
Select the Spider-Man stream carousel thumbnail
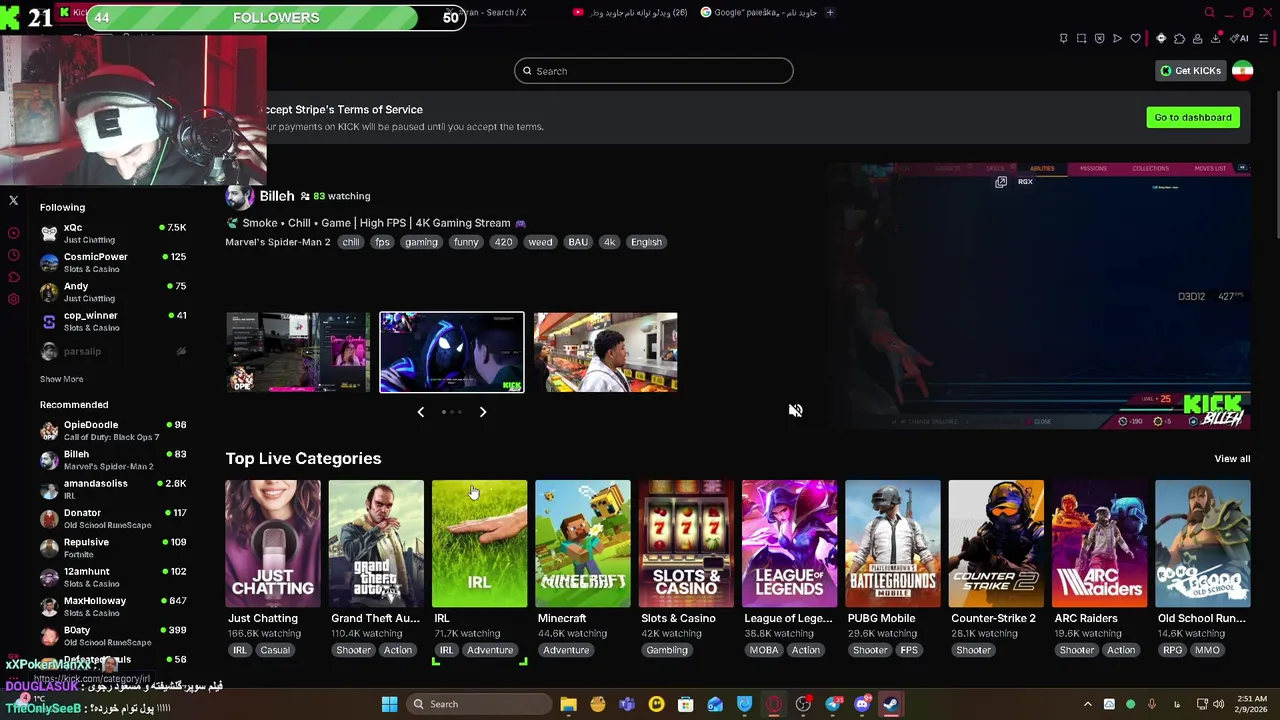(452, 352)
